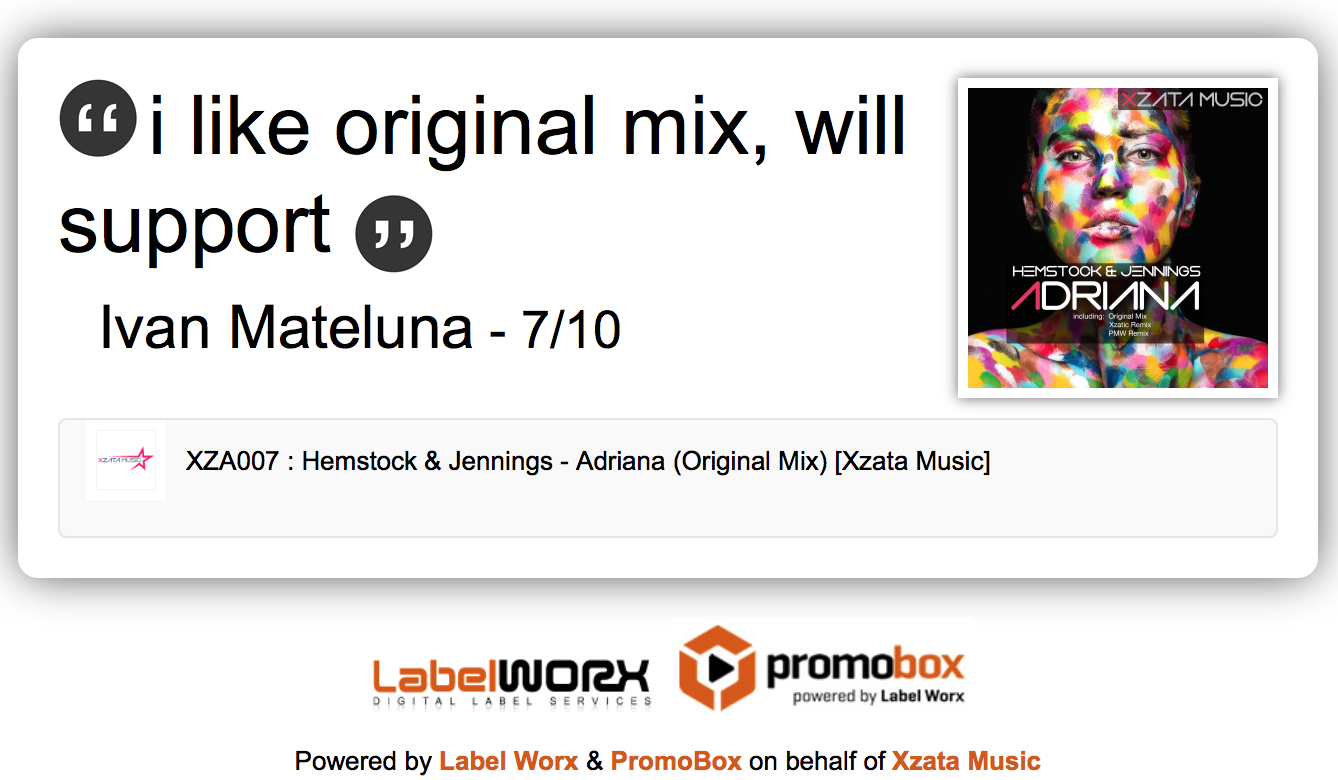Click the orange PromoBox play cube icon
Screen dimensions: 1338x780
716,667
